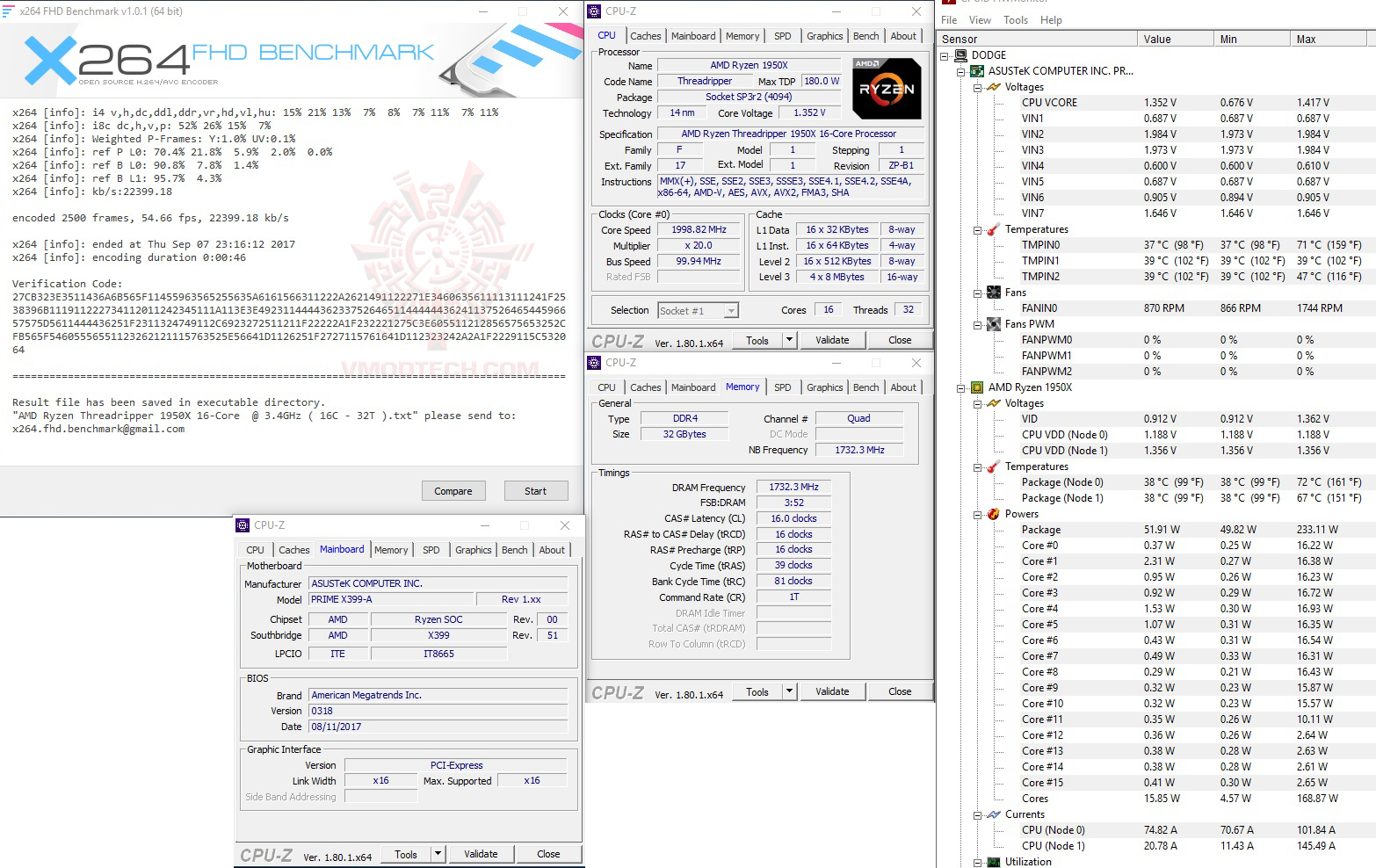Click the Start button in x264 Benchmark
This screenshot has width=1376, height=868.
point(535,490)
